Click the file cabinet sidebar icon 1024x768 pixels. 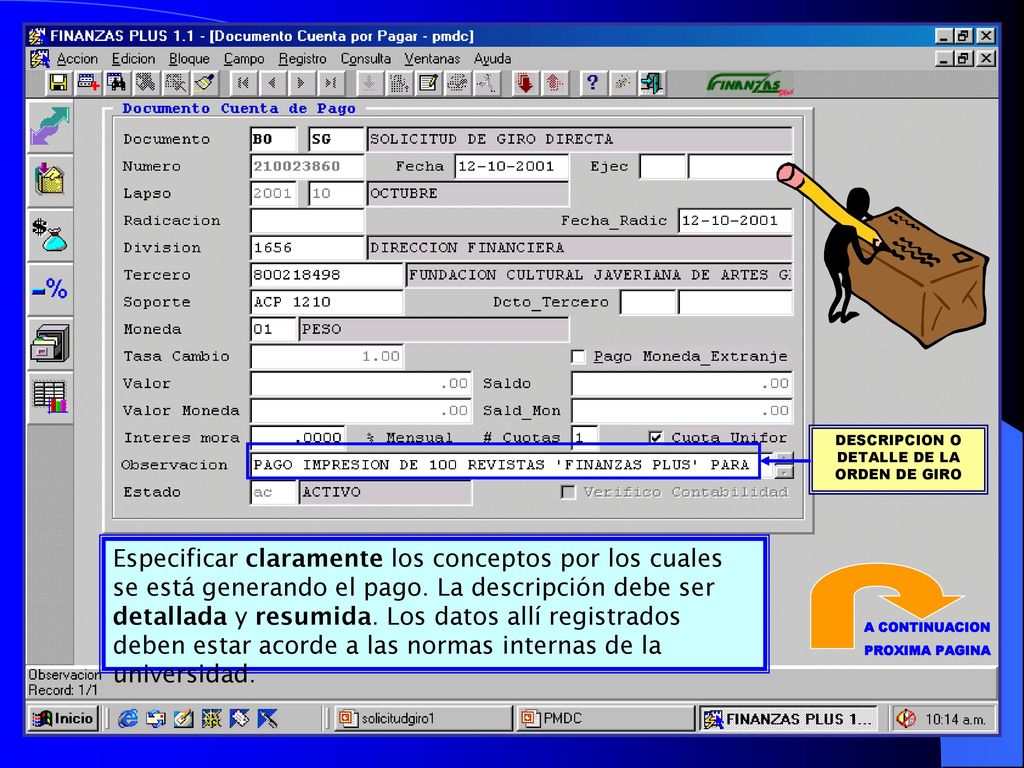coord(50,343)
